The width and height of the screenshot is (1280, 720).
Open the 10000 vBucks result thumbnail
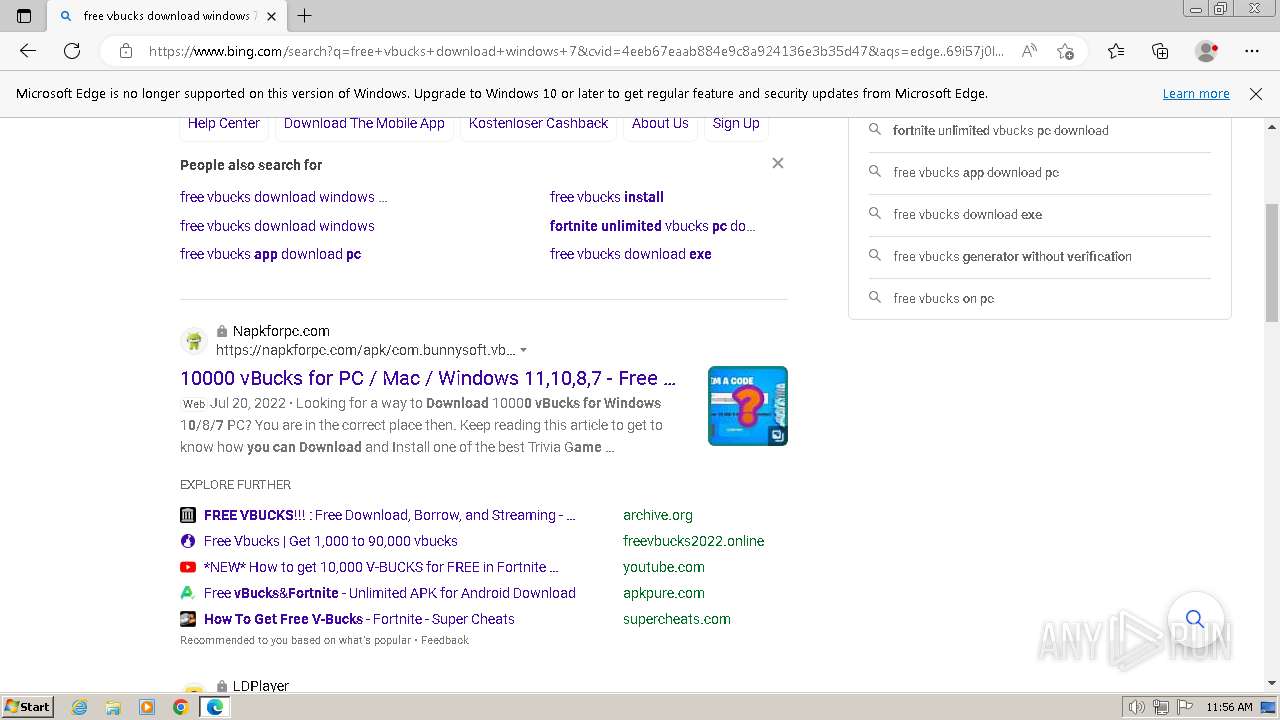point(748,406)
